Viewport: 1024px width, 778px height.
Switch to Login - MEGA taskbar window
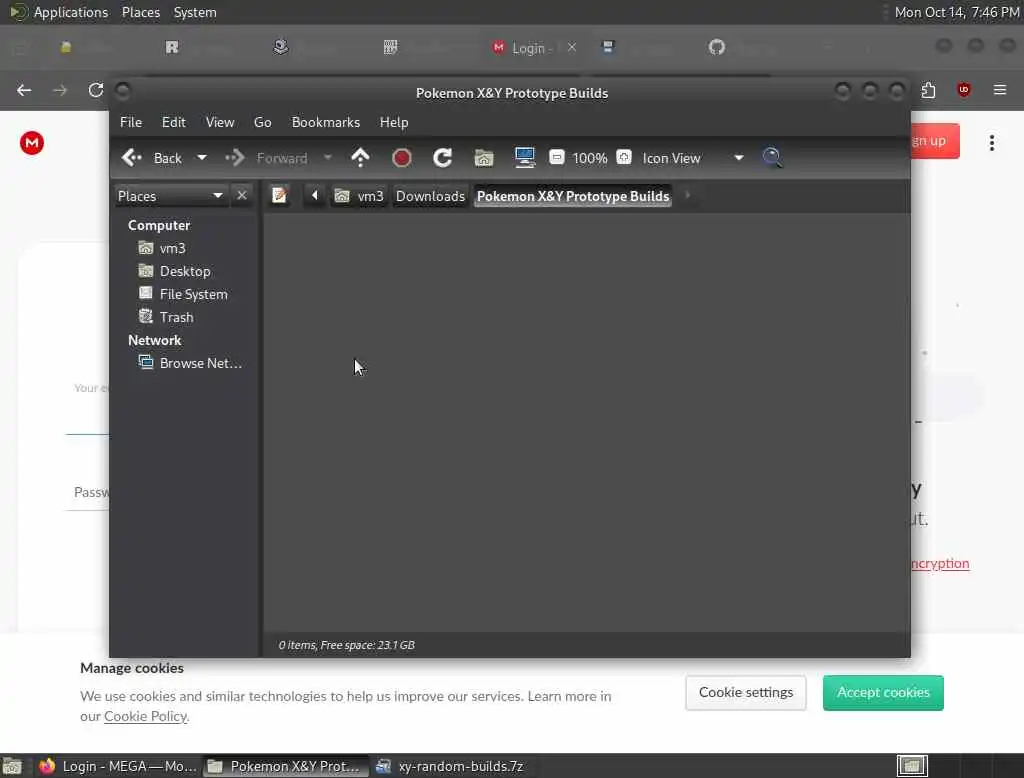[x=118, y=766]
